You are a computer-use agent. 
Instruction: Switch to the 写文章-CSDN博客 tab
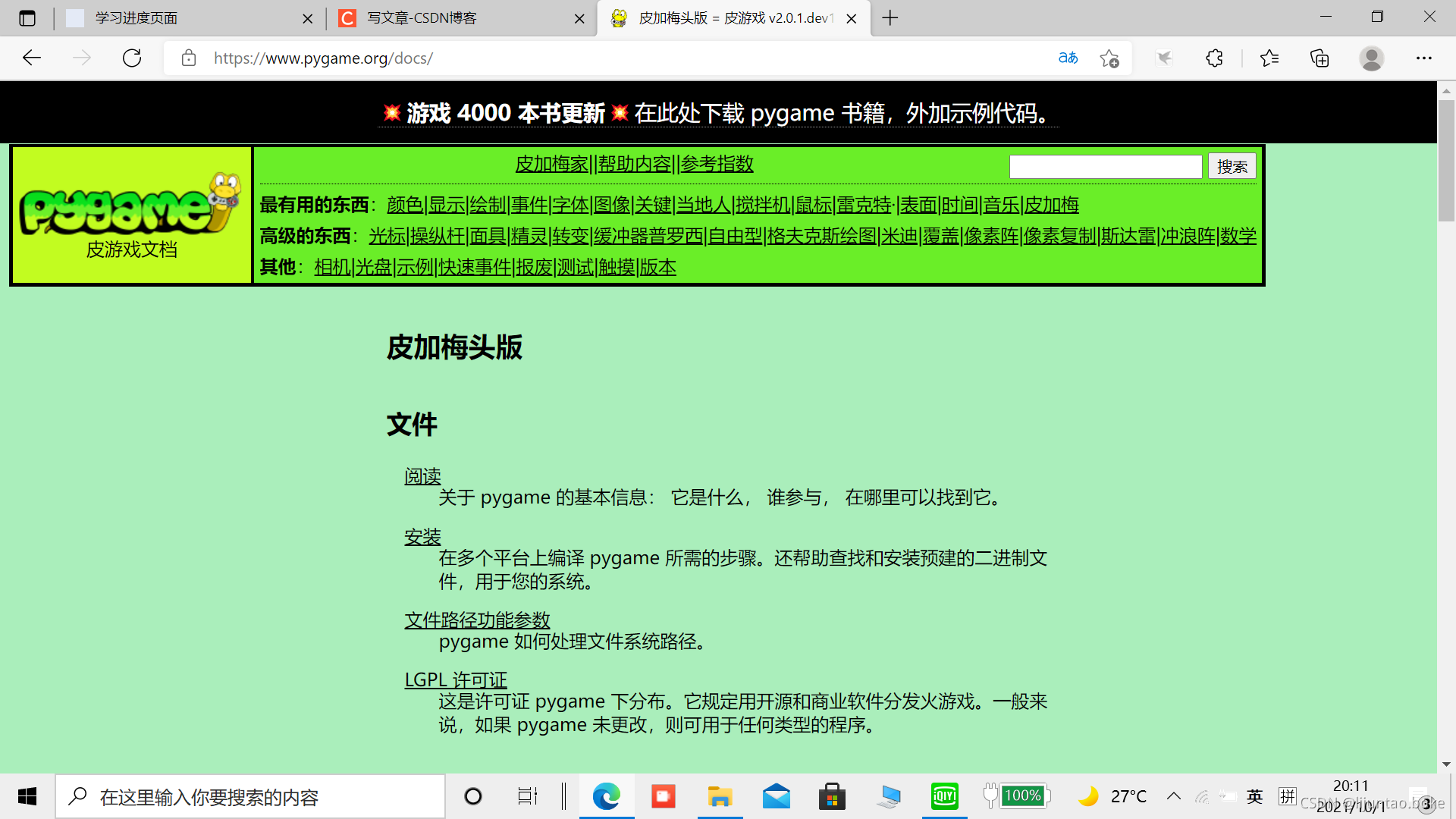422,18
